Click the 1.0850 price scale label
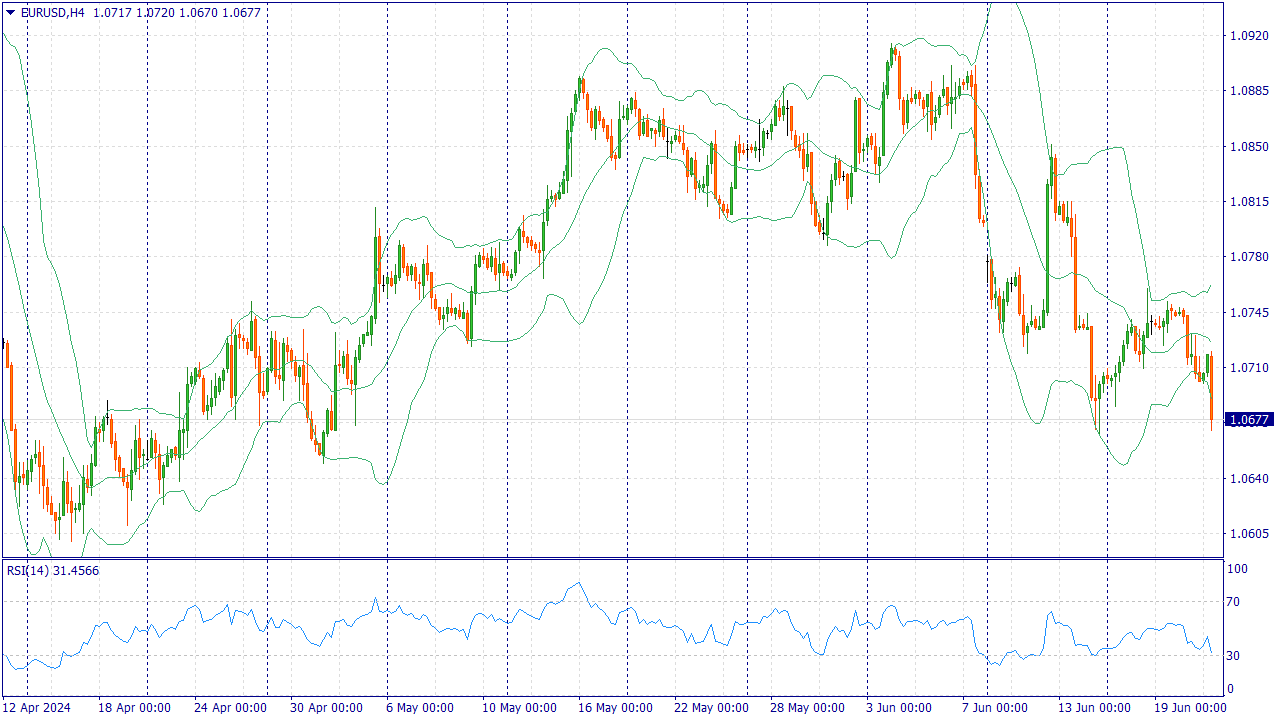 pyautogui.click(x=1249, y=147)
